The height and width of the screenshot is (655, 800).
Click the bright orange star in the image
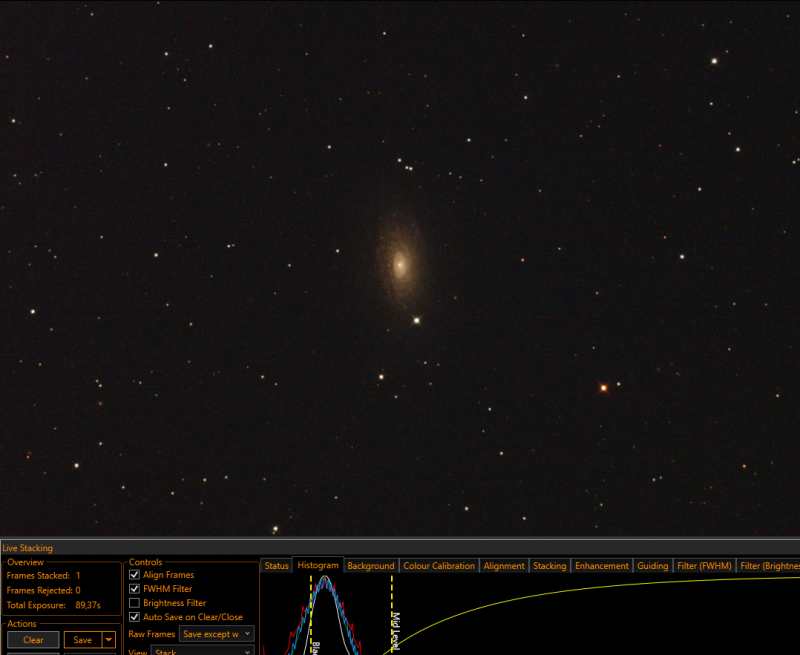click(x=604, y=388)
